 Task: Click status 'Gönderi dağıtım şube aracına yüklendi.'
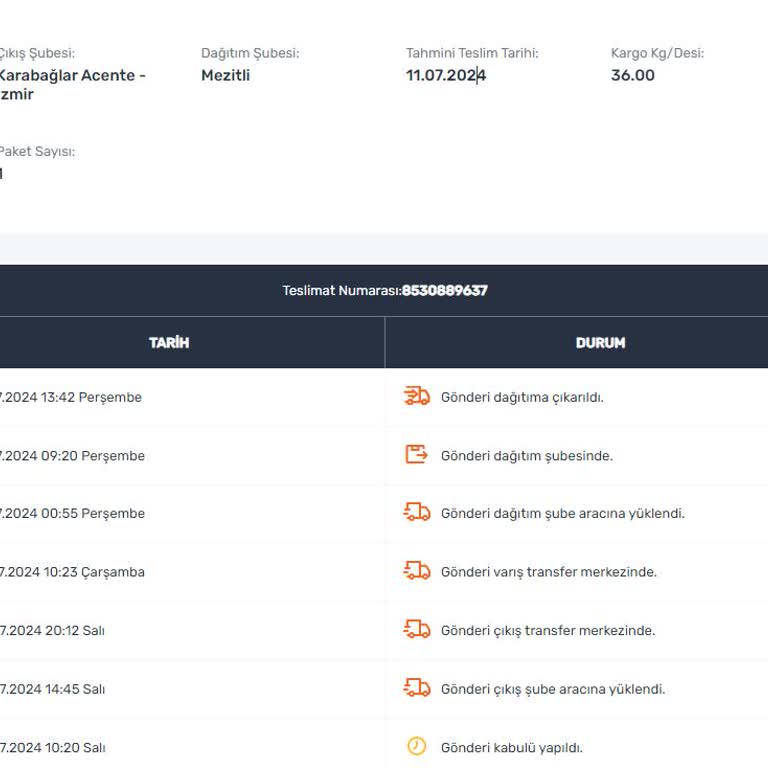pyautogui.click(x=563, y=513)
